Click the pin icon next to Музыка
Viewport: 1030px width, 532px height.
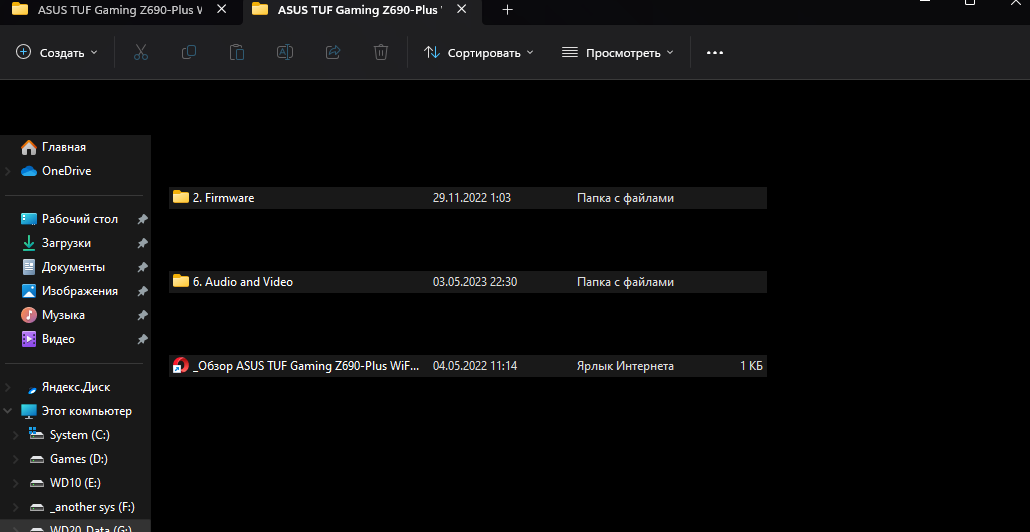pos(142,316)
